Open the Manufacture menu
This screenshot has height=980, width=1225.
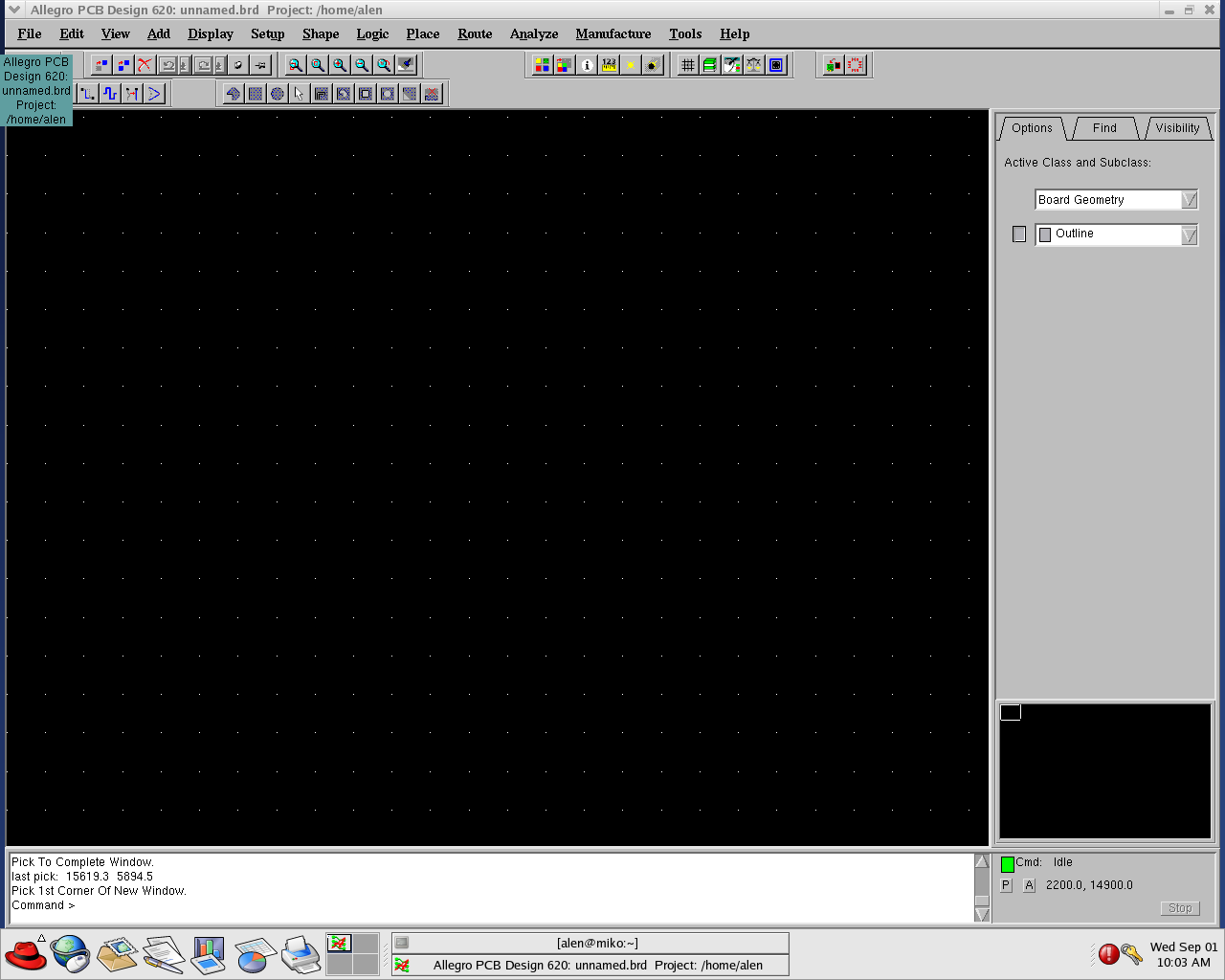(x=612, y=33)
